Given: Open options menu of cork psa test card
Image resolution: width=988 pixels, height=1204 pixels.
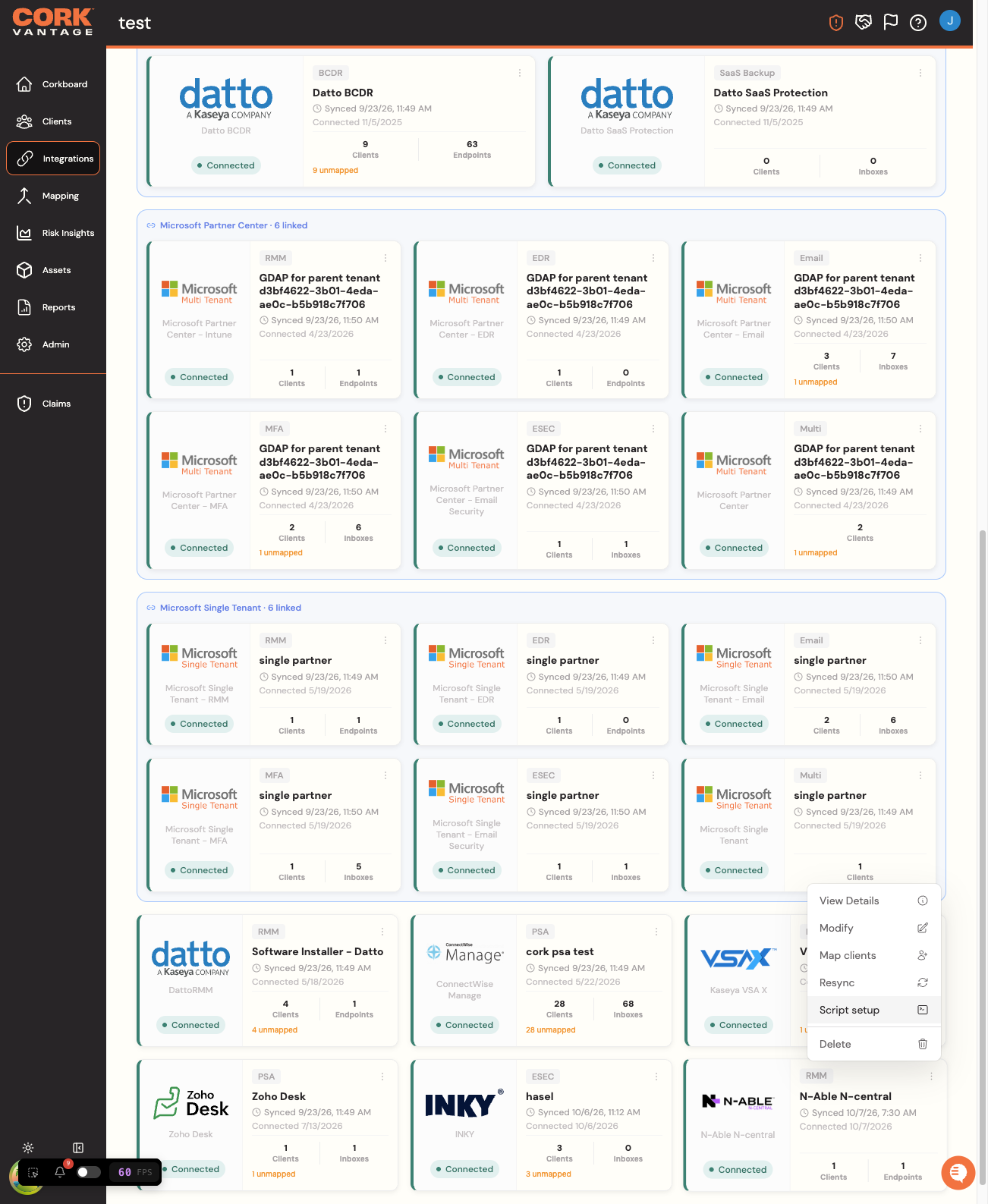Looking at the screenshot, I should pyautogui.click(x=656, y=932).
